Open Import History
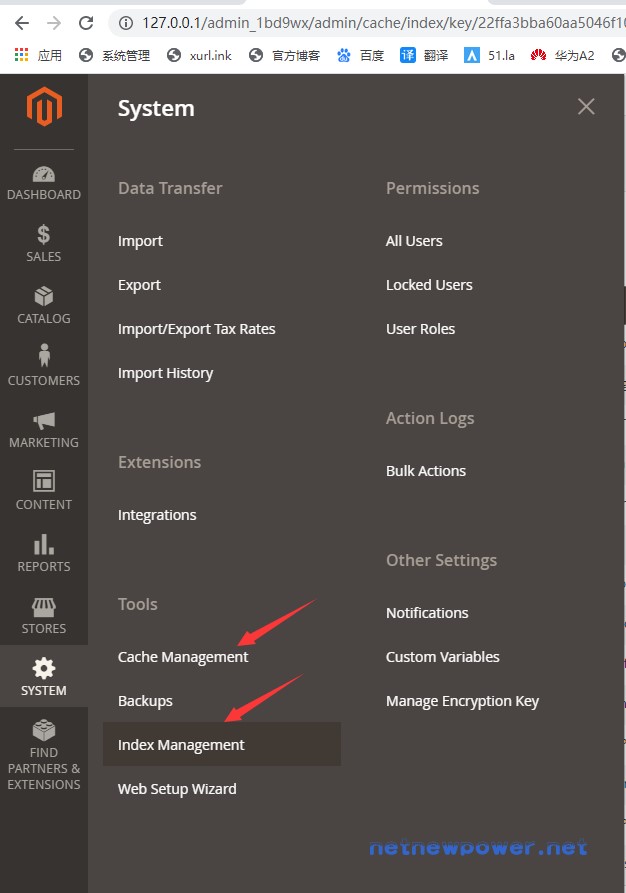Image resolution: width=626 pixels, height=893 pixels. pos(165,373)
